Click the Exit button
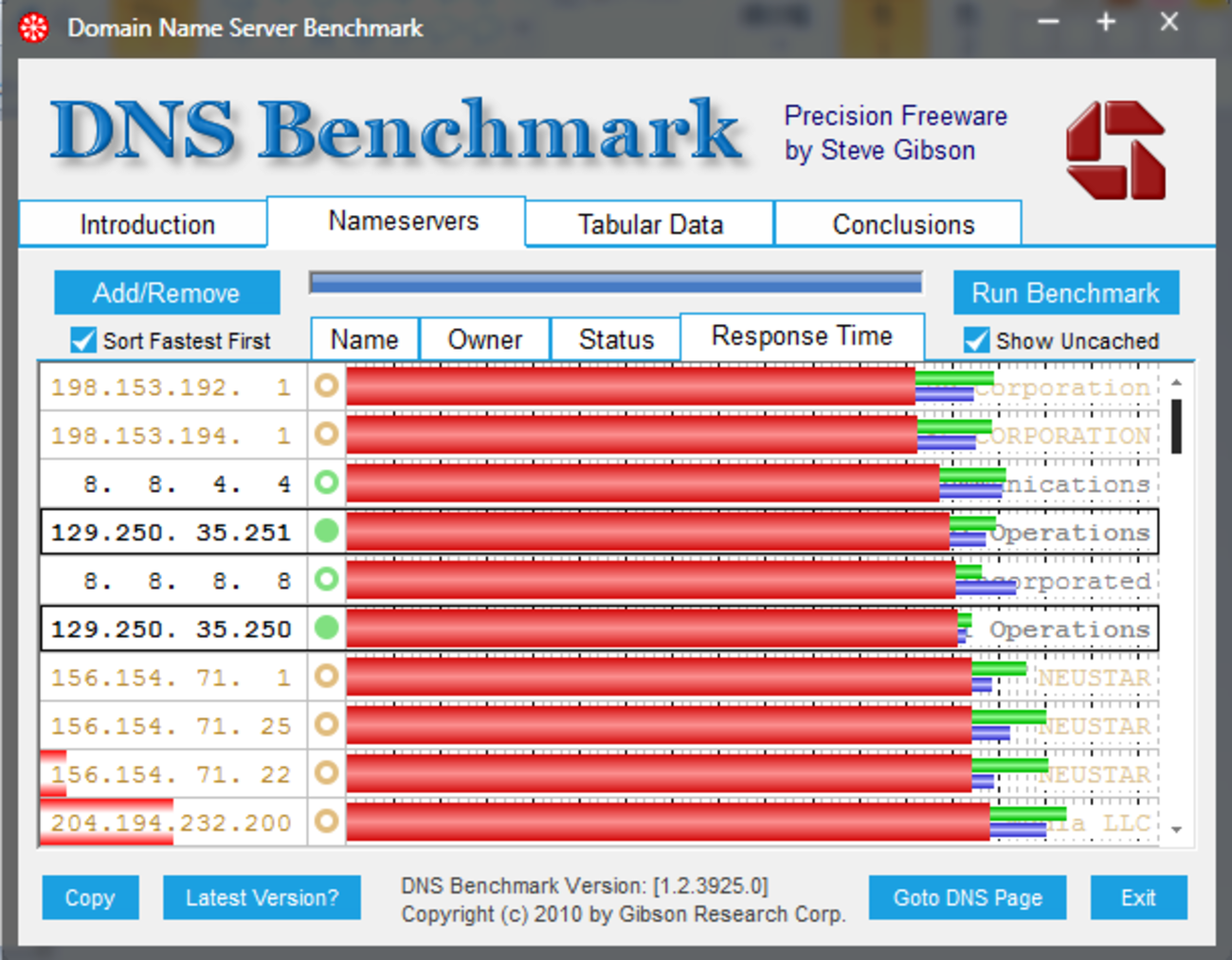1232x960 pixels. 1138,897
